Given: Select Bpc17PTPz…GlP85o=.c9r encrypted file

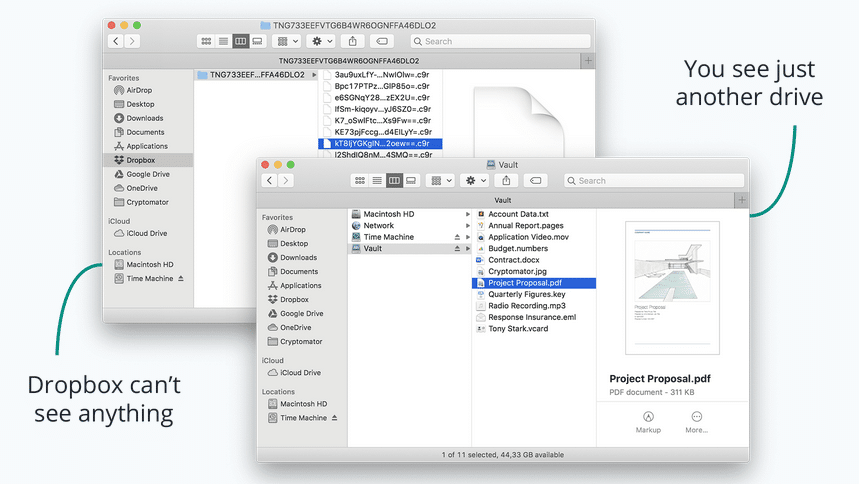Looking at the screenshot, I should (x=381, y=86).
